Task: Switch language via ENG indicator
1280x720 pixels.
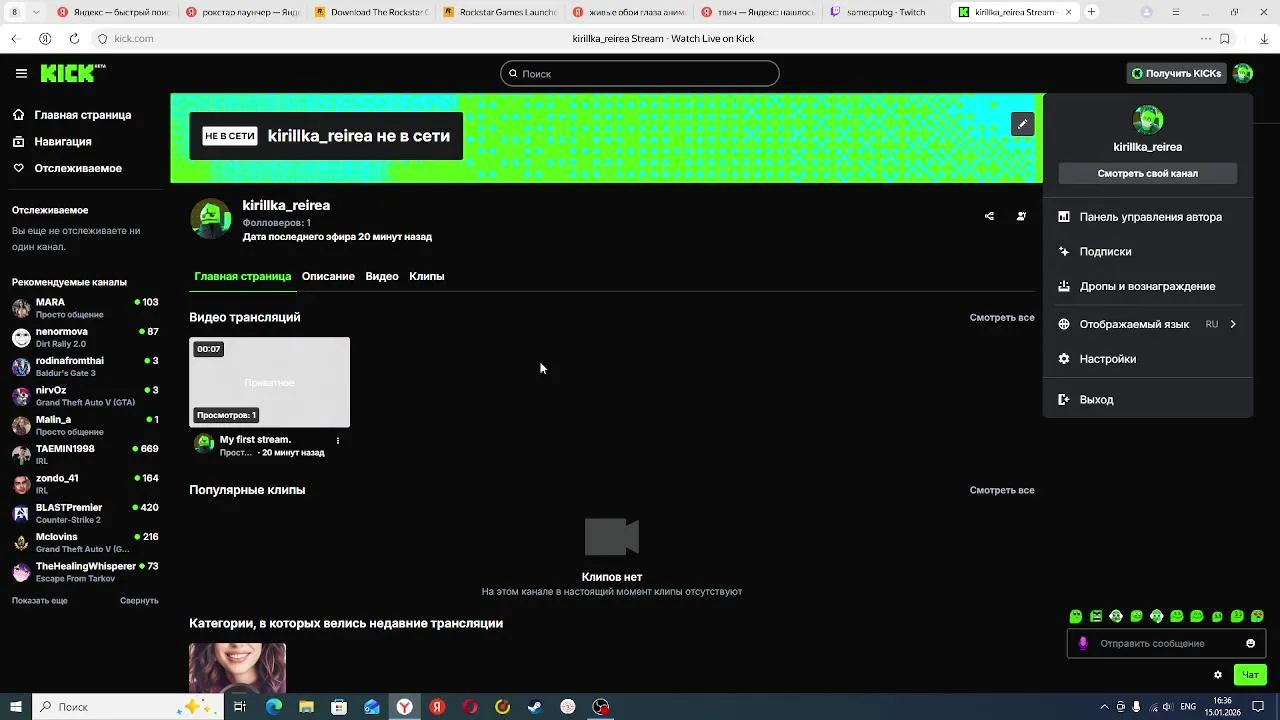Action: point(1188,707)
